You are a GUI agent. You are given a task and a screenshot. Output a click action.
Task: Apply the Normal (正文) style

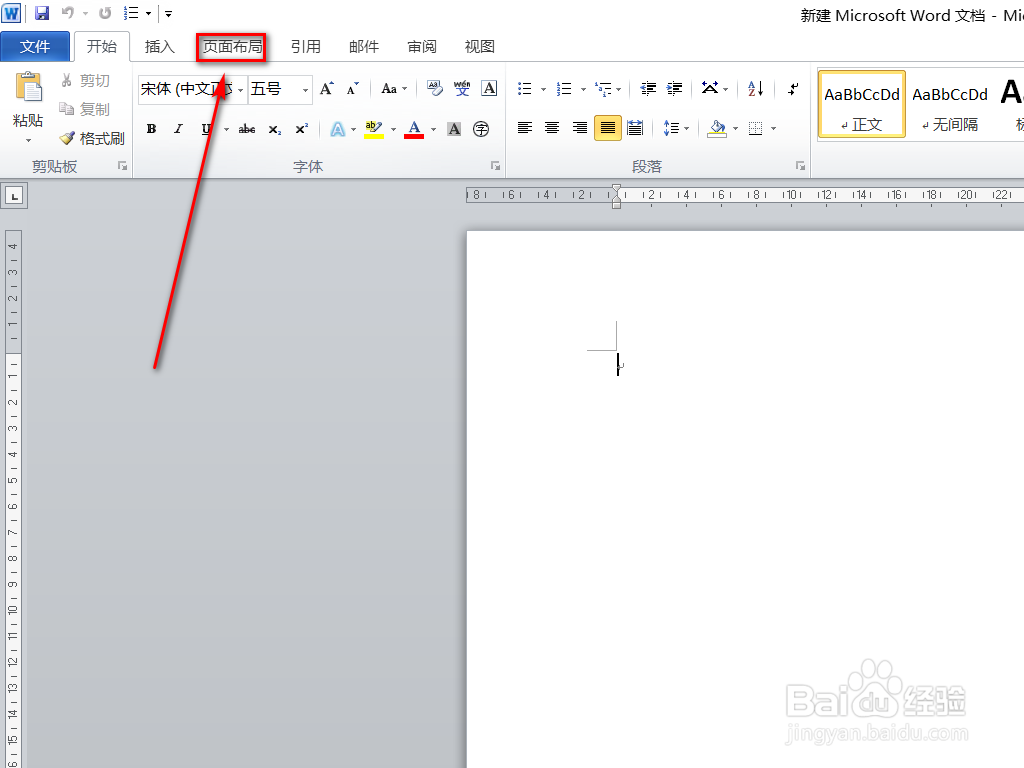point(861,104)
